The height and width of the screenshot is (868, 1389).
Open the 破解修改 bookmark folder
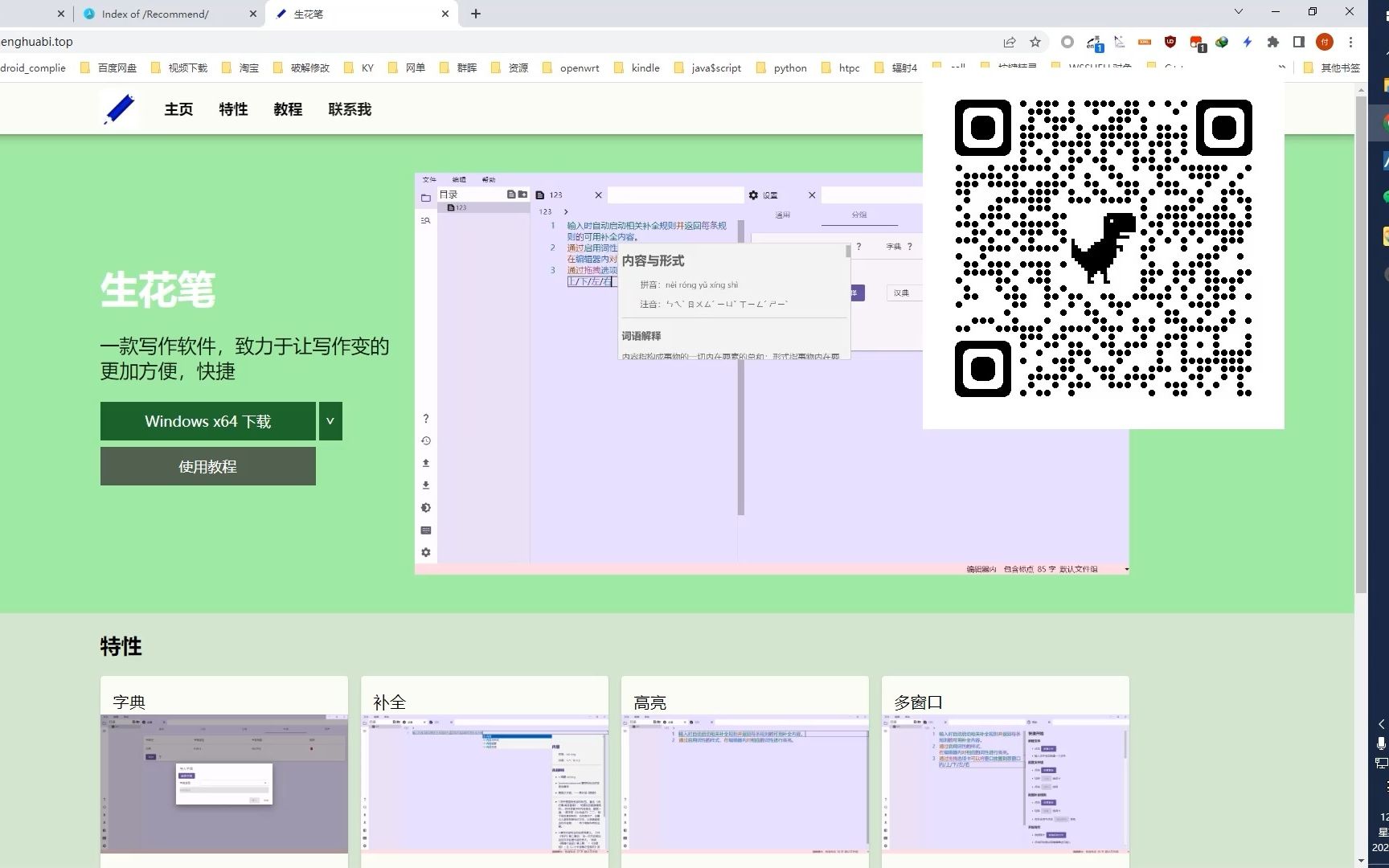tap(301, 68)
